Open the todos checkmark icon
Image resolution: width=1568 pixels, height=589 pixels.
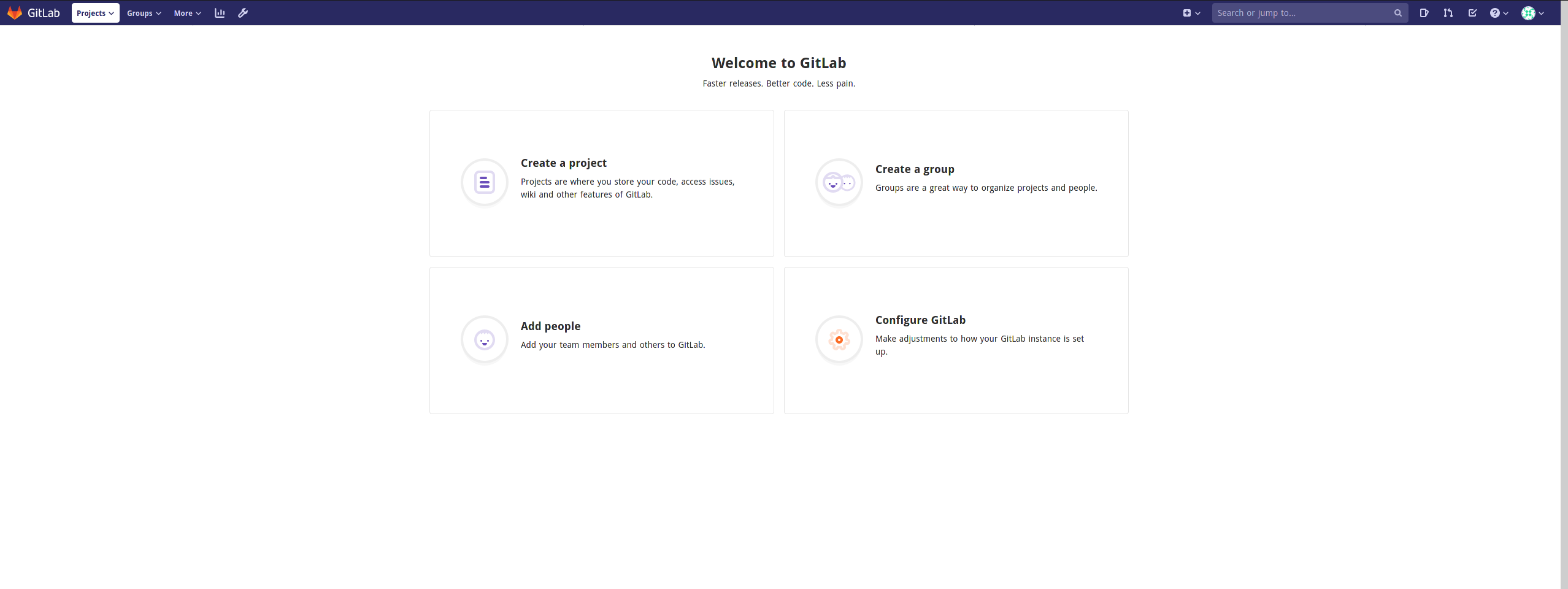click(1472, 12)
